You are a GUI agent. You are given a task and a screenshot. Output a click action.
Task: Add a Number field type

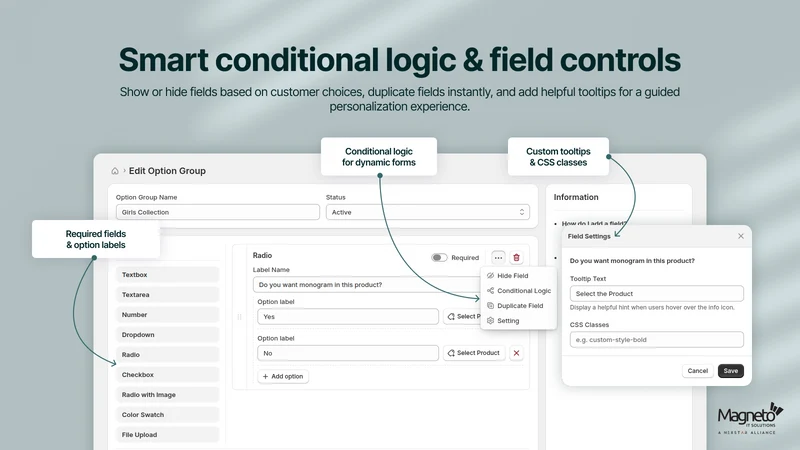[x=167, y=315]
